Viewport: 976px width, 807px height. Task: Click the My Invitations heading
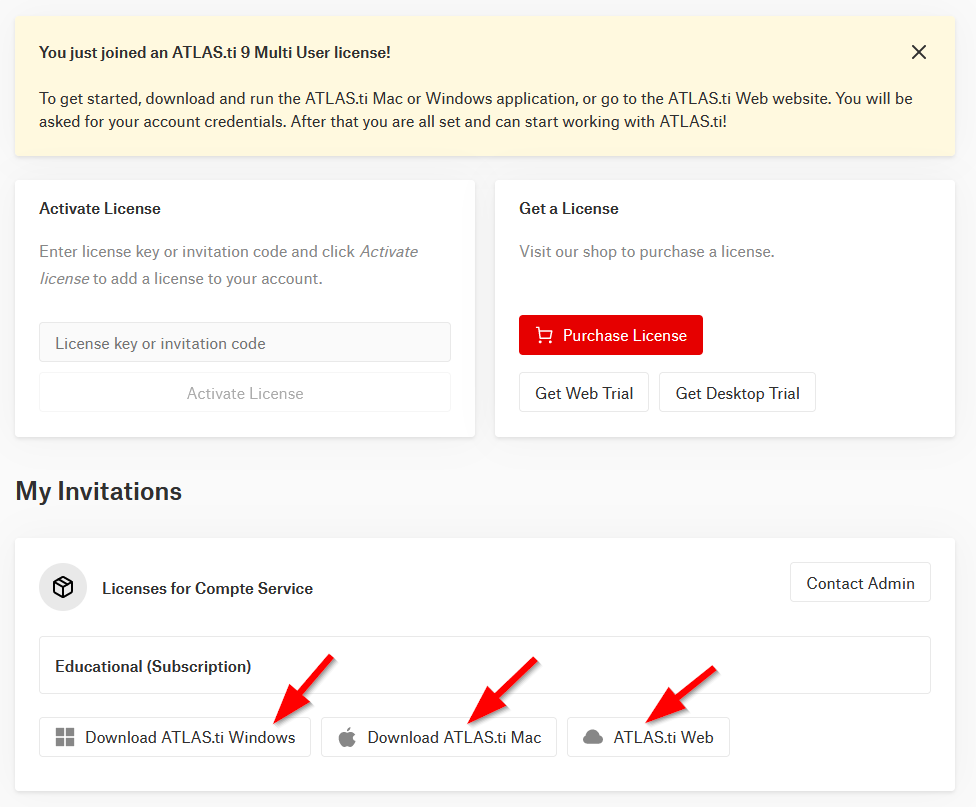tap(99, 492)
